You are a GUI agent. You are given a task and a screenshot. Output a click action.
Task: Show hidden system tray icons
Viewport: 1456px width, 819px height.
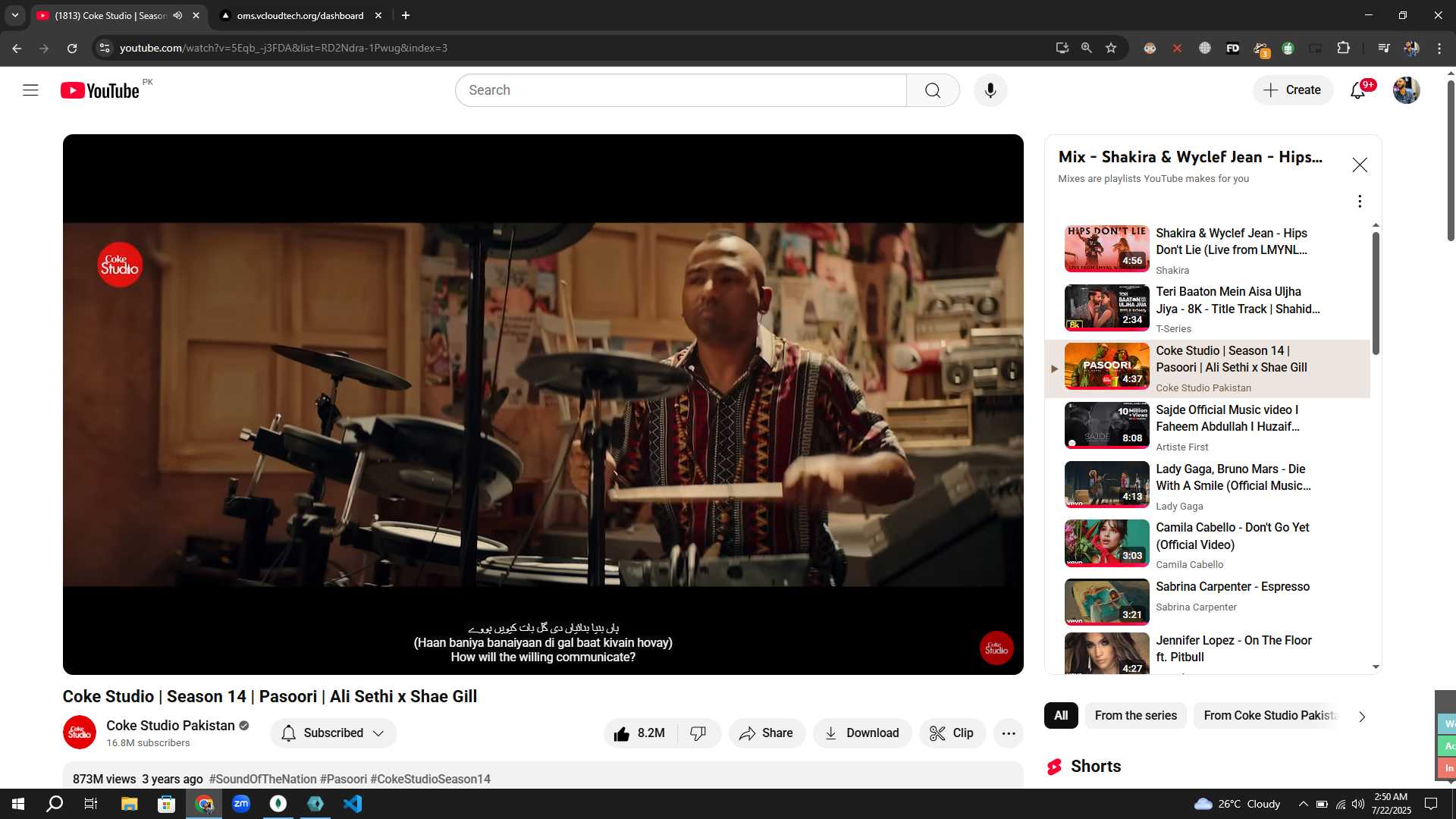1303,804
